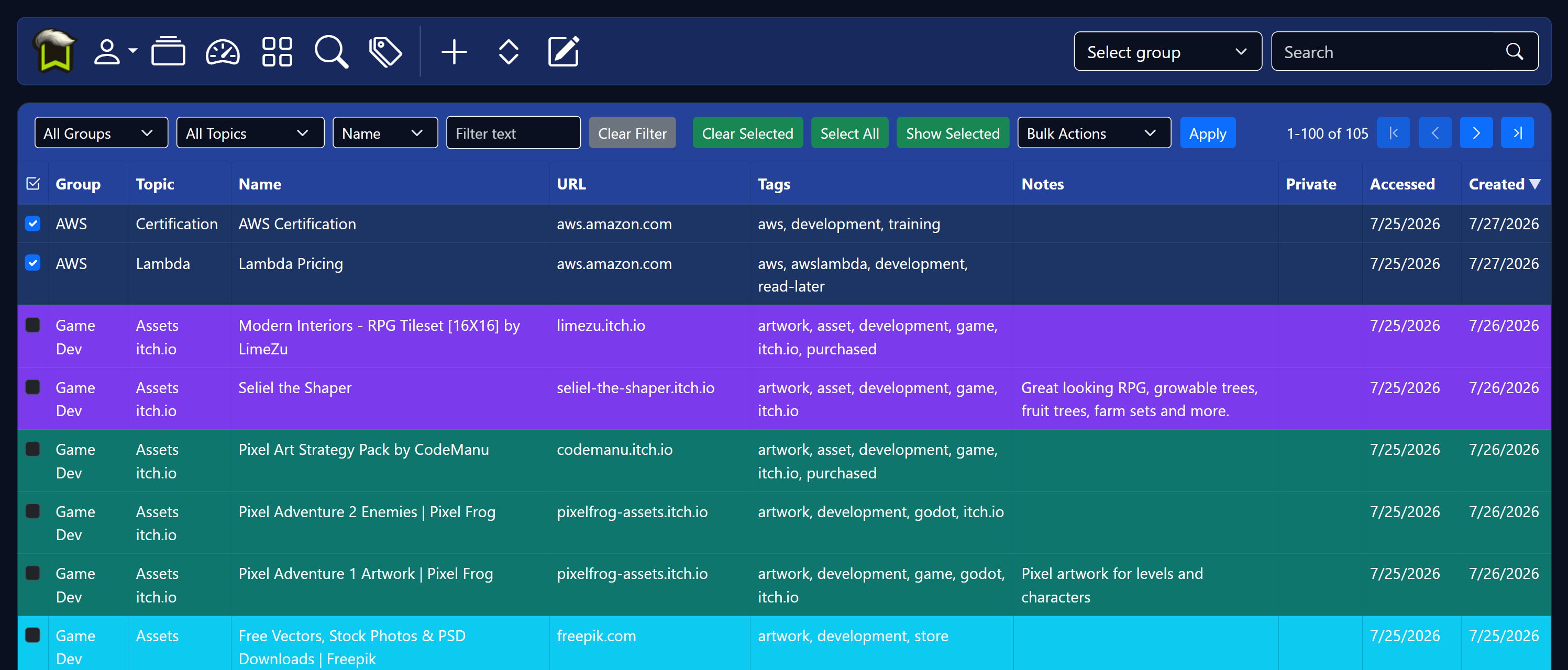Open the All Topics filter dropdown
This screenshot has width=1568, height=670.
click(250, 132)
